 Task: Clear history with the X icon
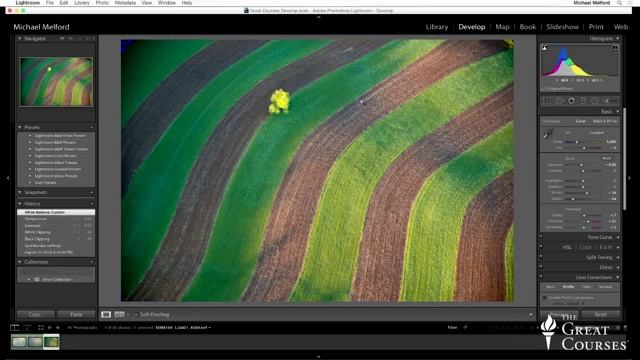92,203
